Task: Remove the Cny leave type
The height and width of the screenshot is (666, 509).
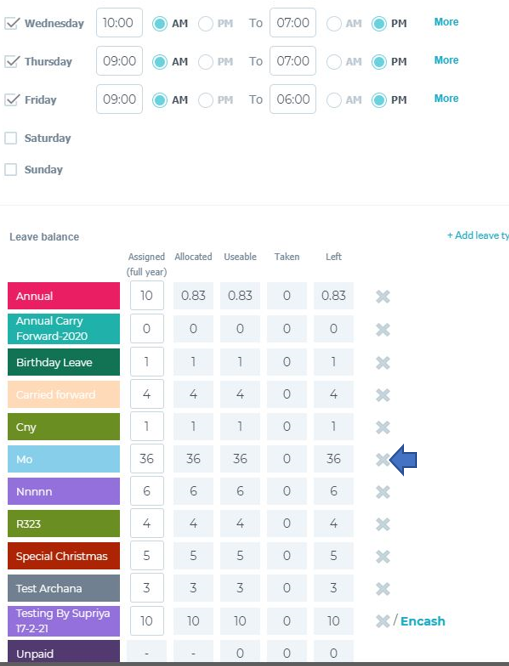Action: tap(383, 427)
